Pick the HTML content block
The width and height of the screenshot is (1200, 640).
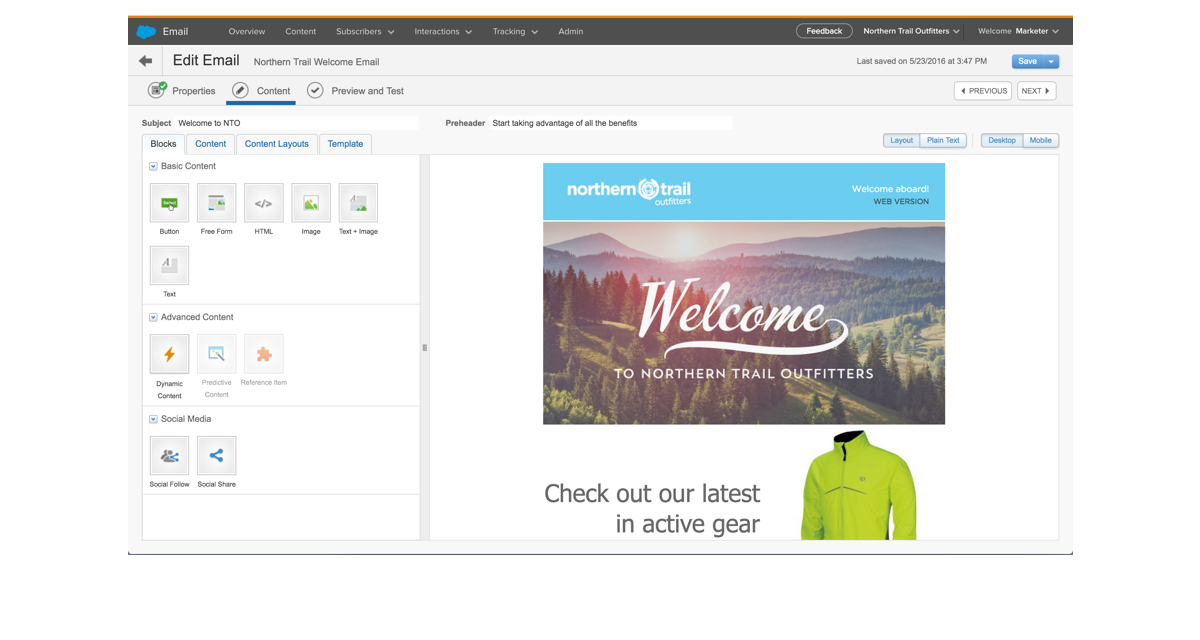[263, 203]
